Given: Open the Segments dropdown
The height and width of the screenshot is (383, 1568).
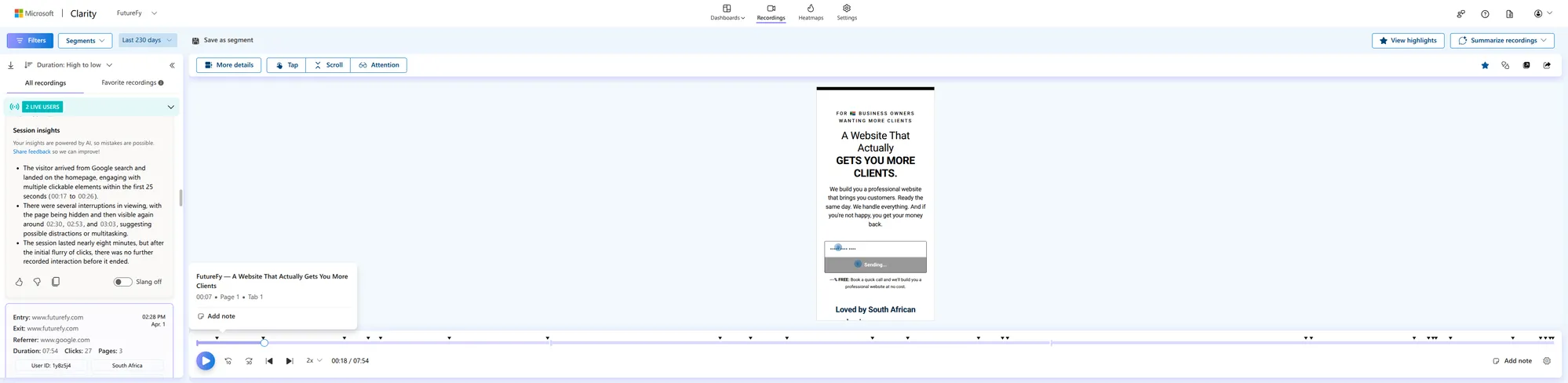Looking at the screenshot, I should click(x=85, y=41).
